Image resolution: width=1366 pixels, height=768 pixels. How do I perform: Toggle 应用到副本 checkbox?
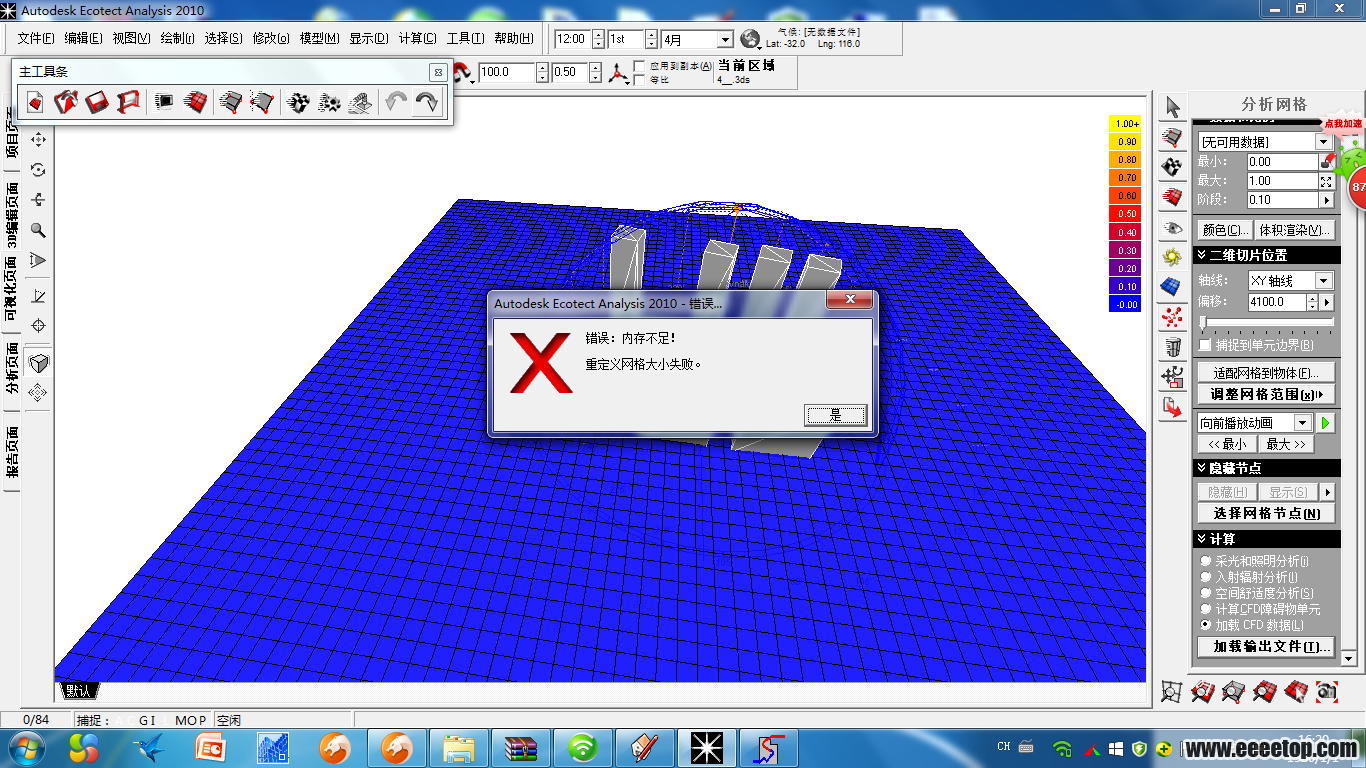click(x=640, y=66)
